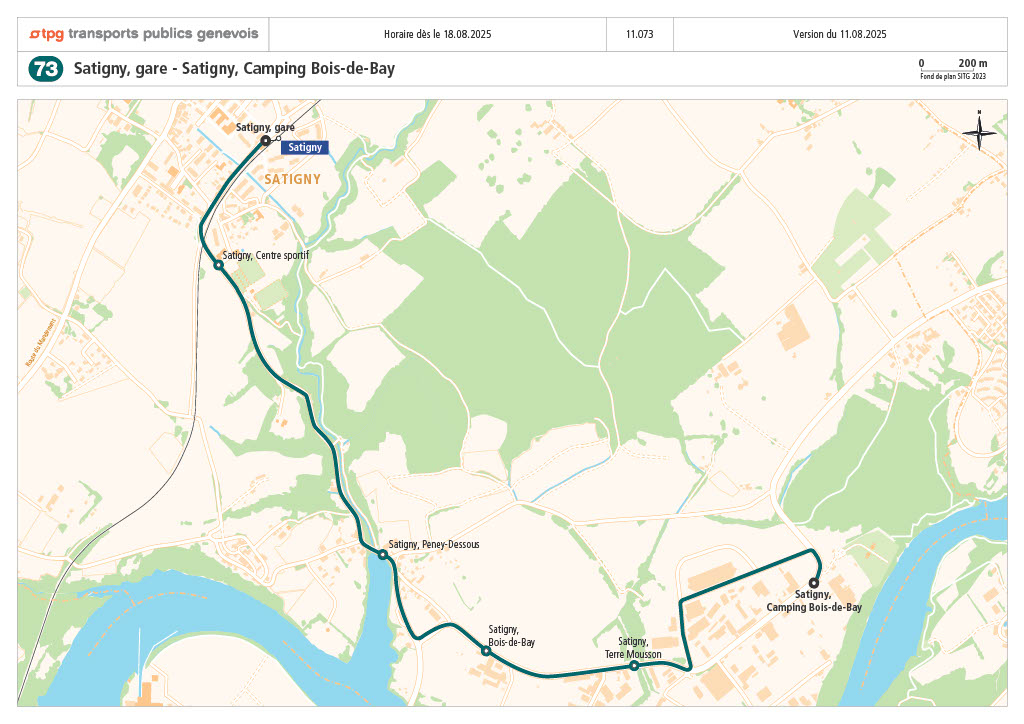Click the "Satigny, Centre sportif" stop label text
This screenshot has width=1024, height=724.
[x=266, y=255]
